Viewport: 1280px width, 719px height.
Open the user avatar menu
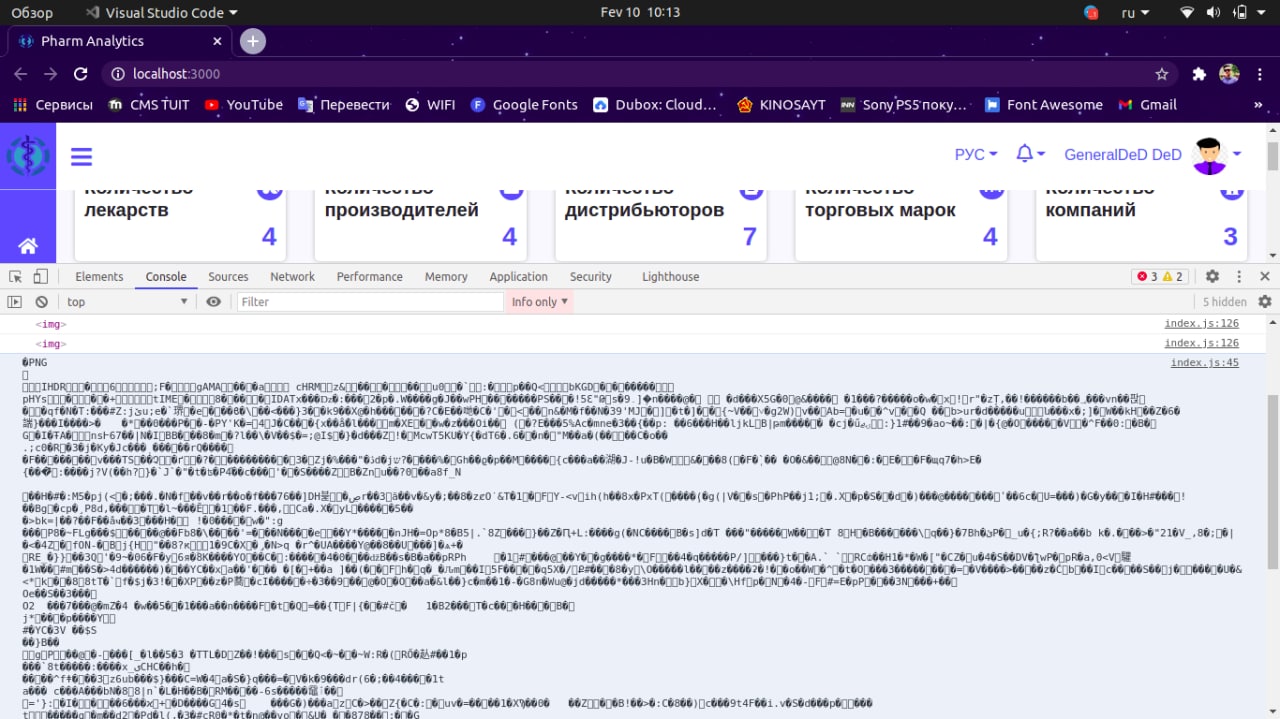click(x=1217, y=155)
